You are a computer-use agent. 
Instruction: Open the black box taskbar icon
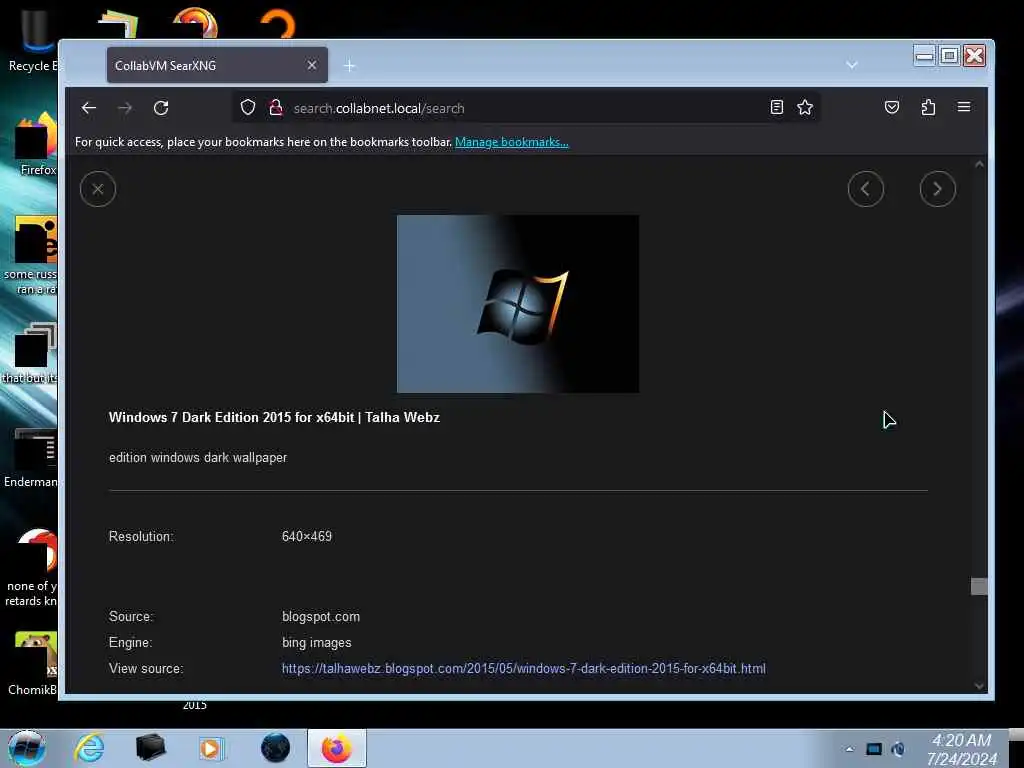pyautogui.click(x=150, y=748)
